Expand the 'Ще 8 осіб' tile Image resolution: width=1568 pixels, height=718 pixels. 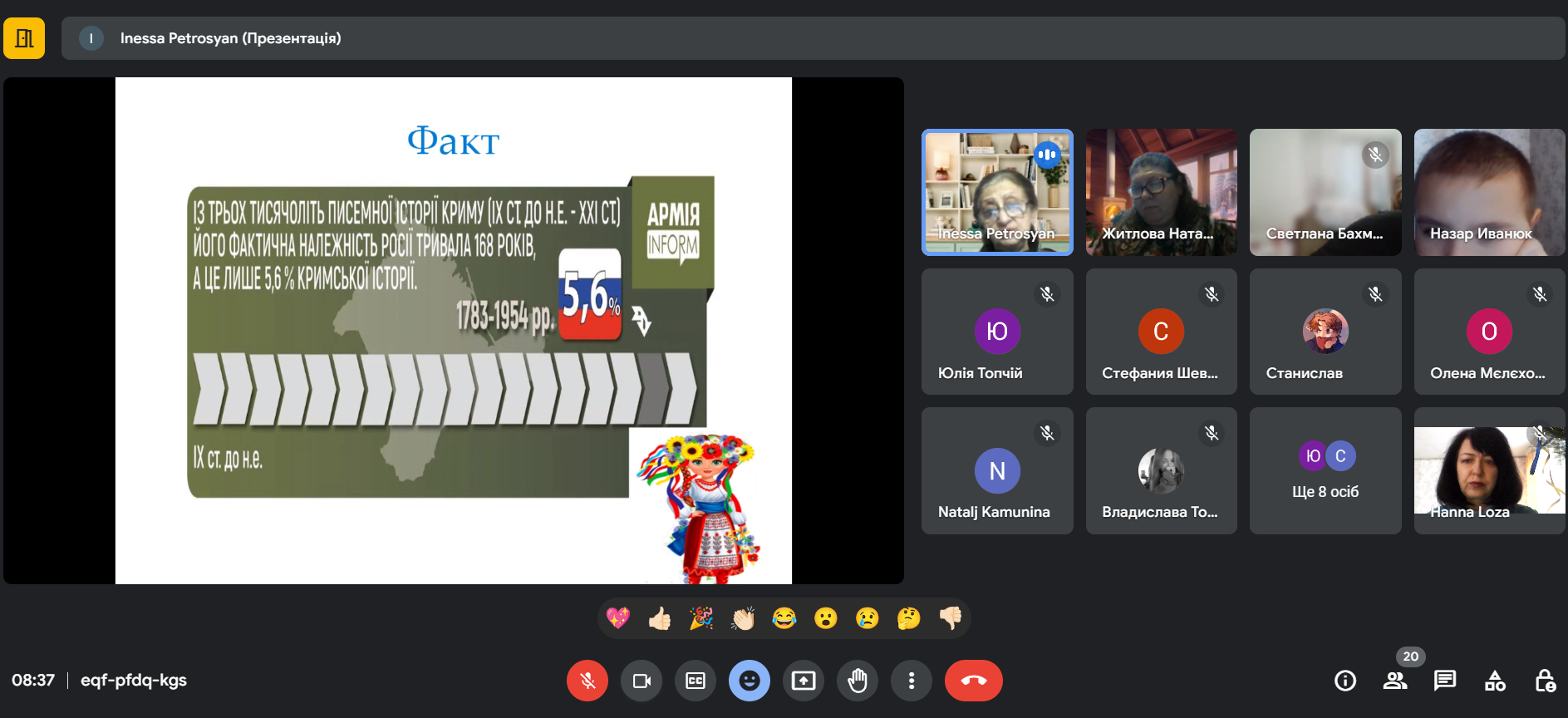tap(1325, 470)
